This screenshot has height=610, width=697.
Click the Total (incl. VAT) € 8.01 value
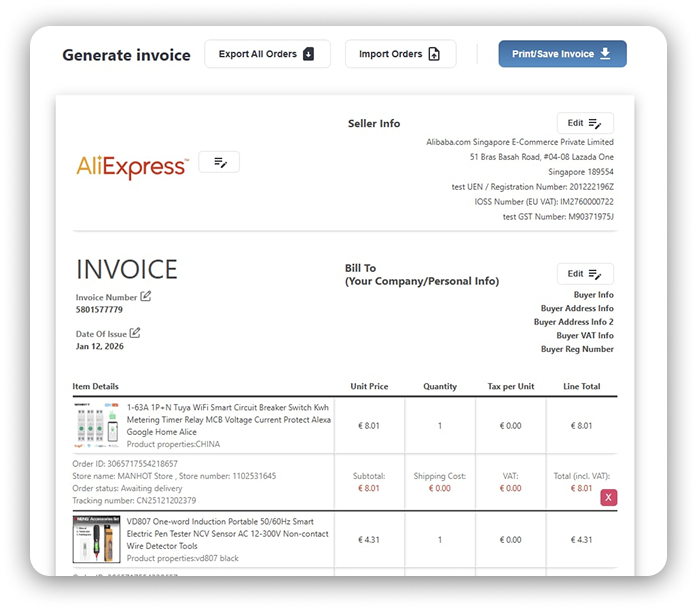pos(581,488)
